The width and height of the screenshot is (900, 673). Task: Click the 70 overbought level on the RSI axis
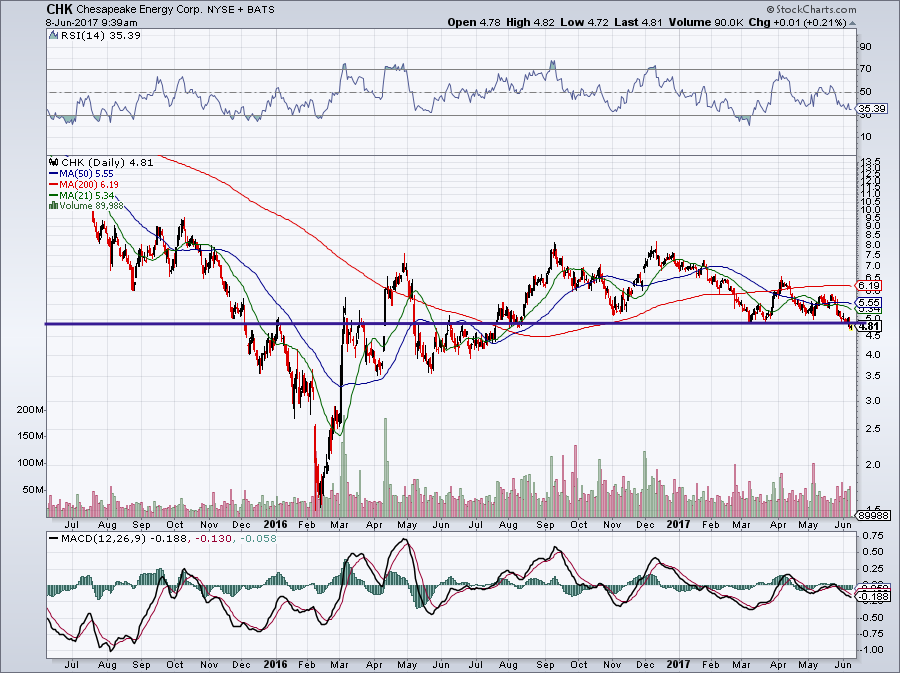866,69
